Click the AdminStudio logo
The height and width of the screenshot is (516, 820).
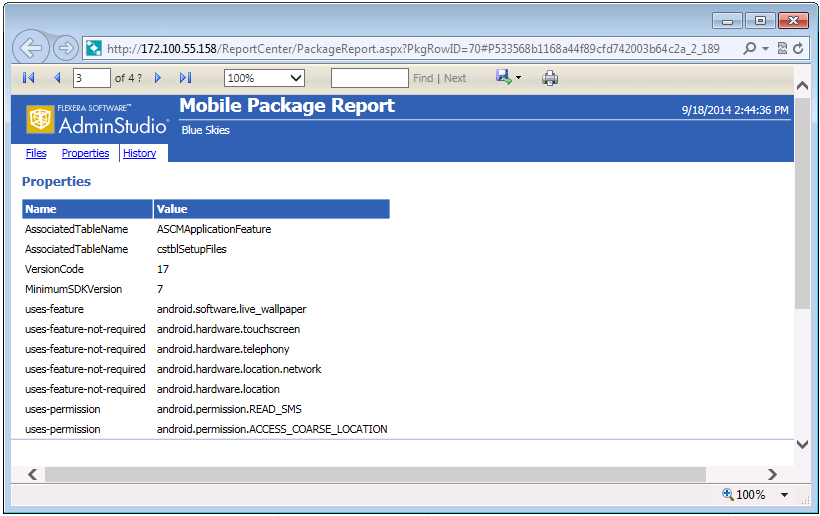97,119
